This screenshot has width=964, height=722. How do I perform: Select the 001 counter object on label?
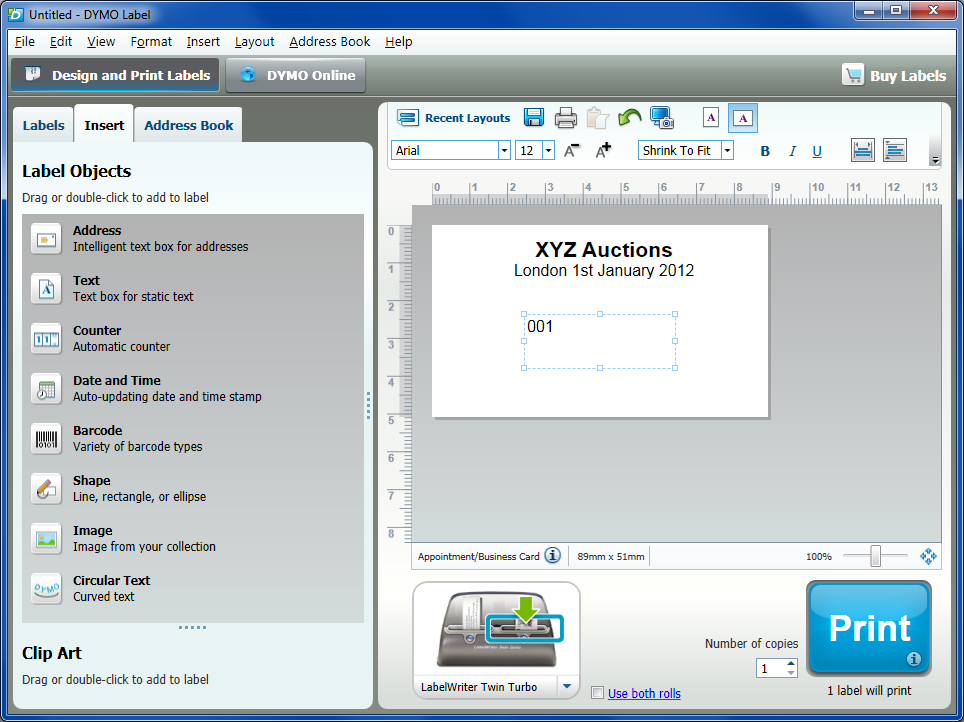pyautogui.click(x=599, y=341)
